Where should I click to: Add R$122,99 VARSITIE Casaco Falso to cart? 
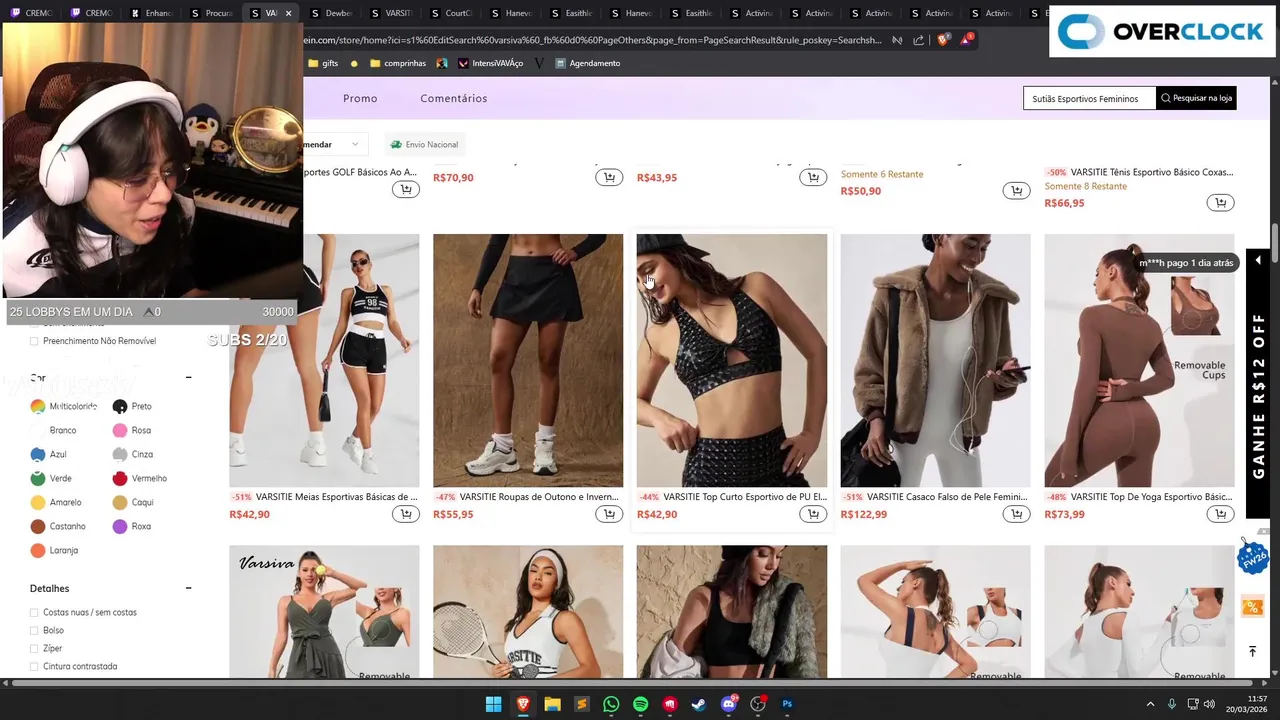tap(1016, 514)
